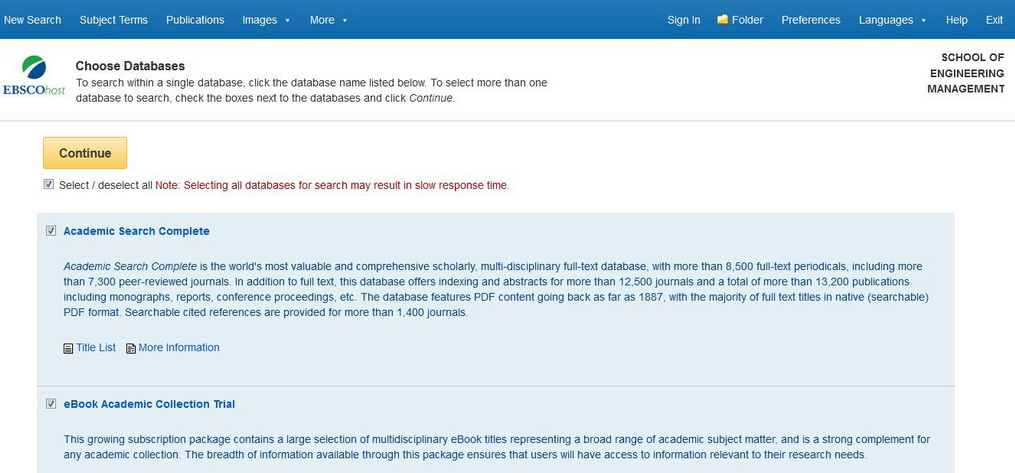Open the Academic Search Complete database link
The width and height of the screenshot is (1015, 473).
pos(136,231)
